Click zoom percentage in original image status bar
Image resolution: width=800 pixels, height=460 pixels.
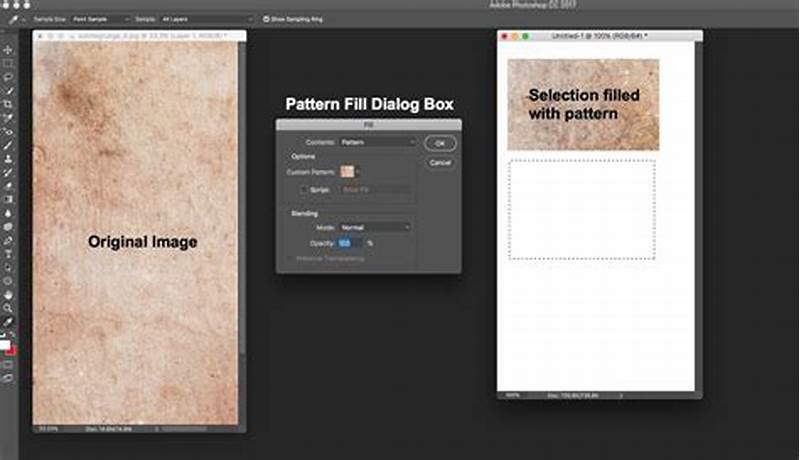point(48,429)
